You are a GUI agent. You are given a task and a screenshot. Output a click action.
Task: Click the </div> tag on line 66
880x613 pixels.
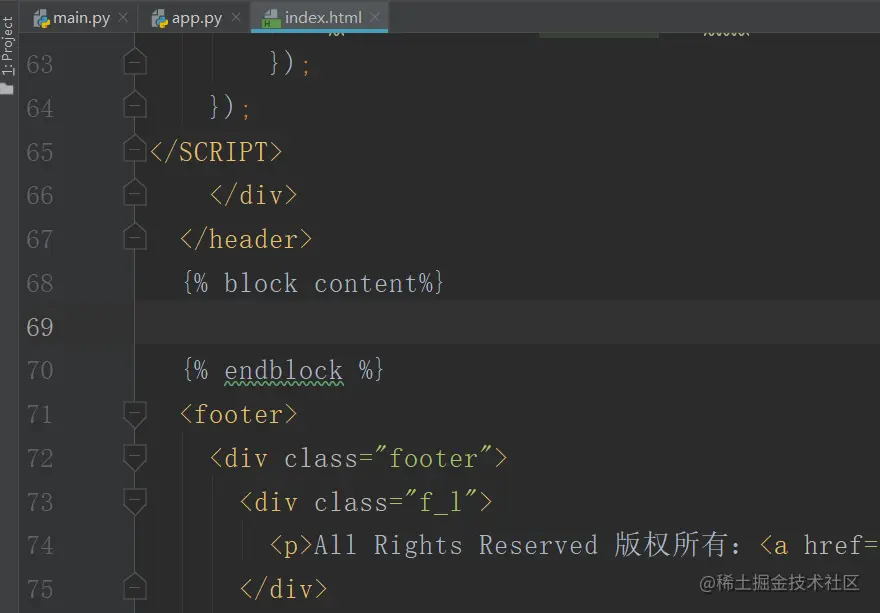pos(254,195)
